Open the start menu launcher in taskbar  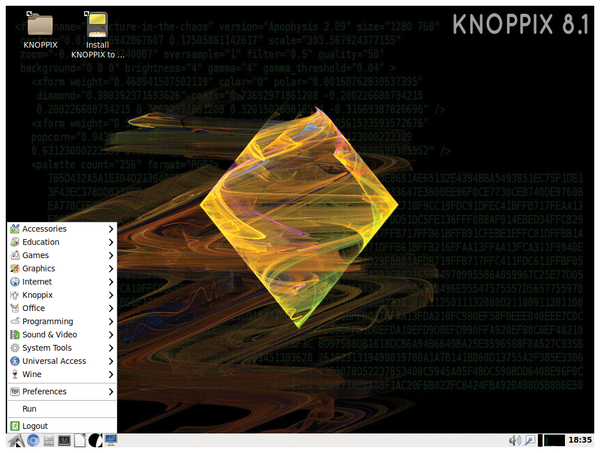coord(16,440)
